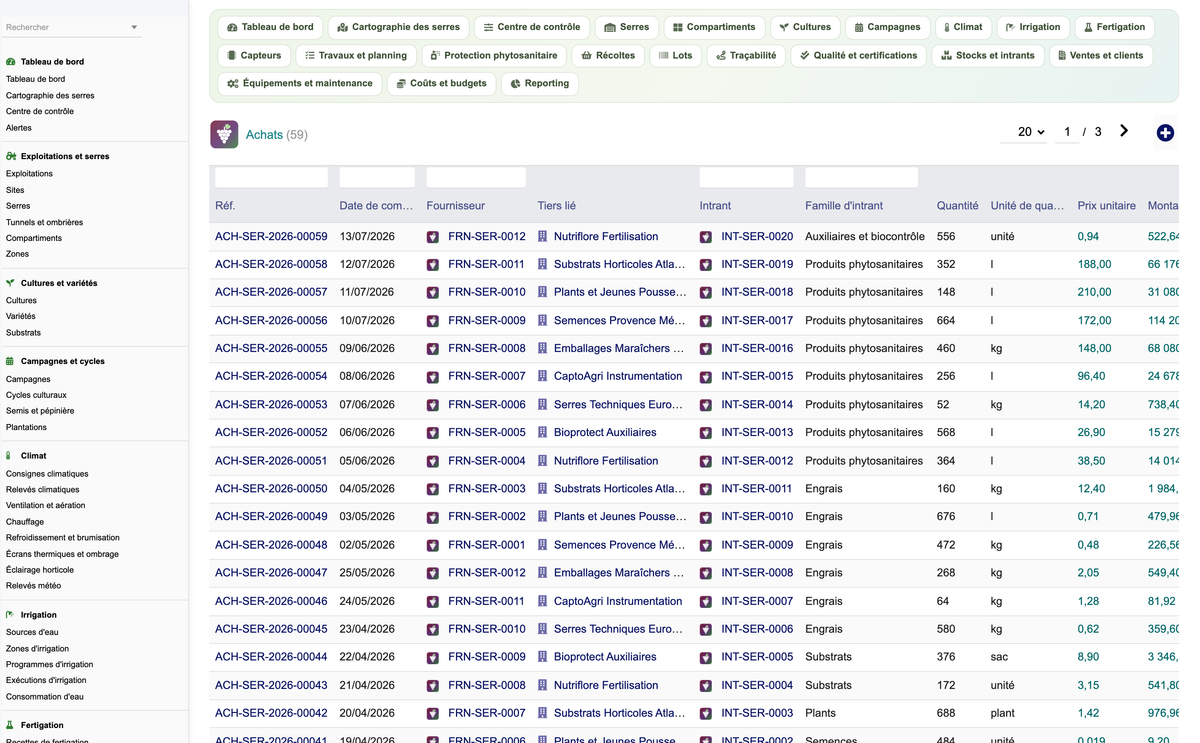Image resolution: width=1200 pixels, height=743 pixels.
Task: Open supplier FRN-SER-0012 in row 00059
Action: coord(486,237)
